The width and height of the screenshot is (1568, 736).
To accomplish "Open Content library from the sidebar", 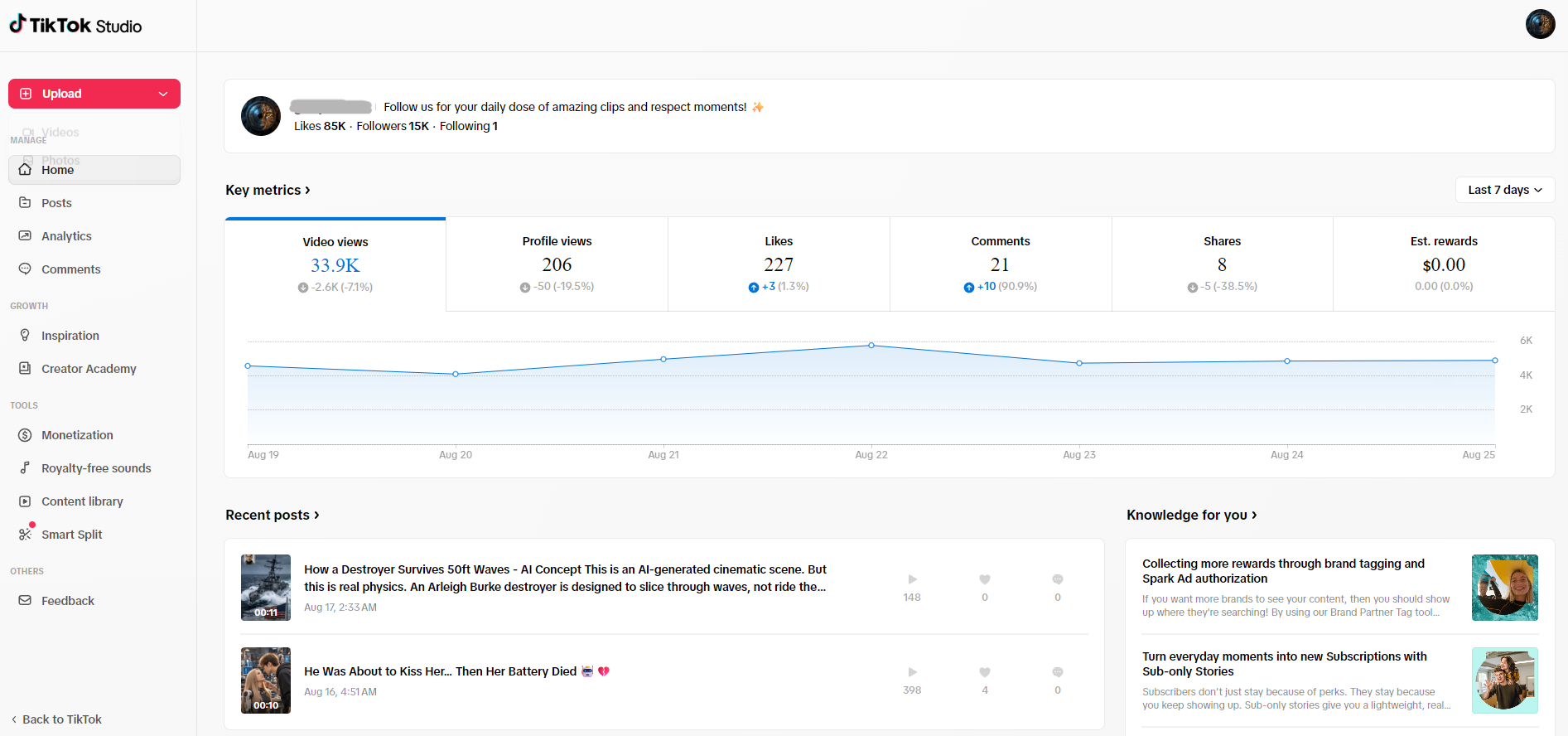I will [94, 501].
